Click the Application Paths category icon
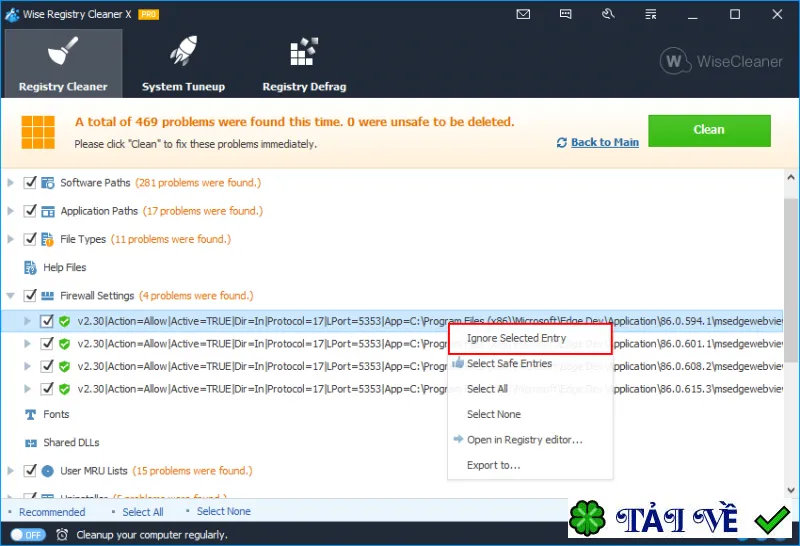The image size is (800, 546). click(x=47, y=211)
